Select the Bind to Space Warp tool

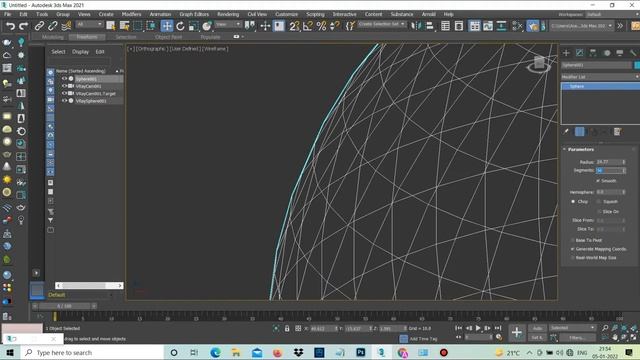[66, 26]
